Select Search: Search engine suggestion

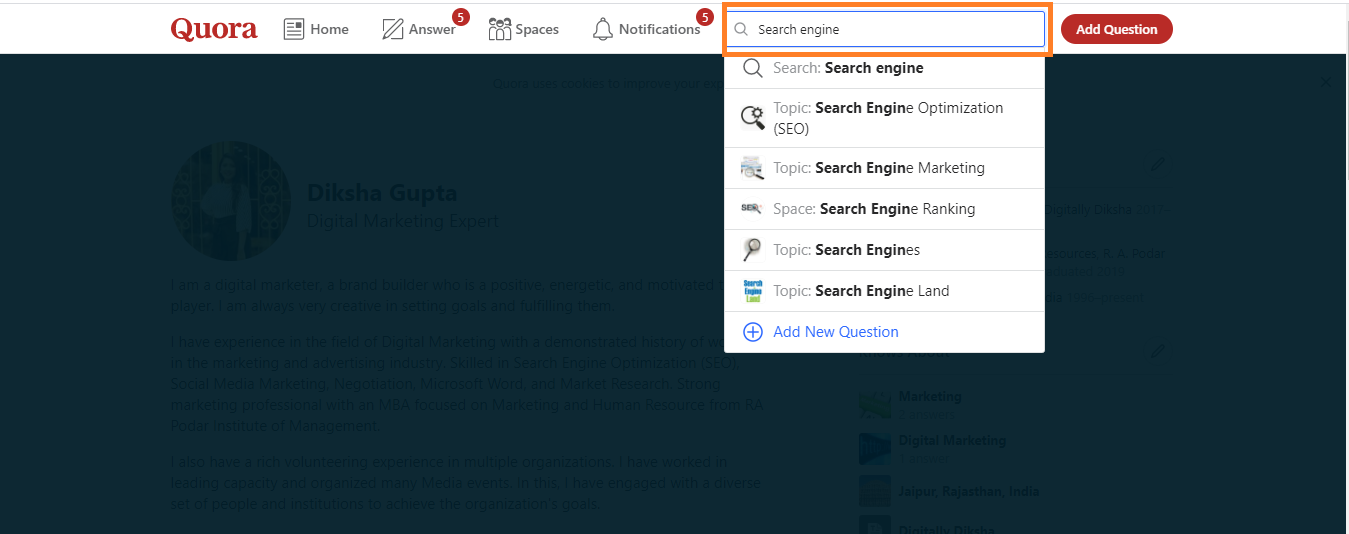click(x=884, y=68)
